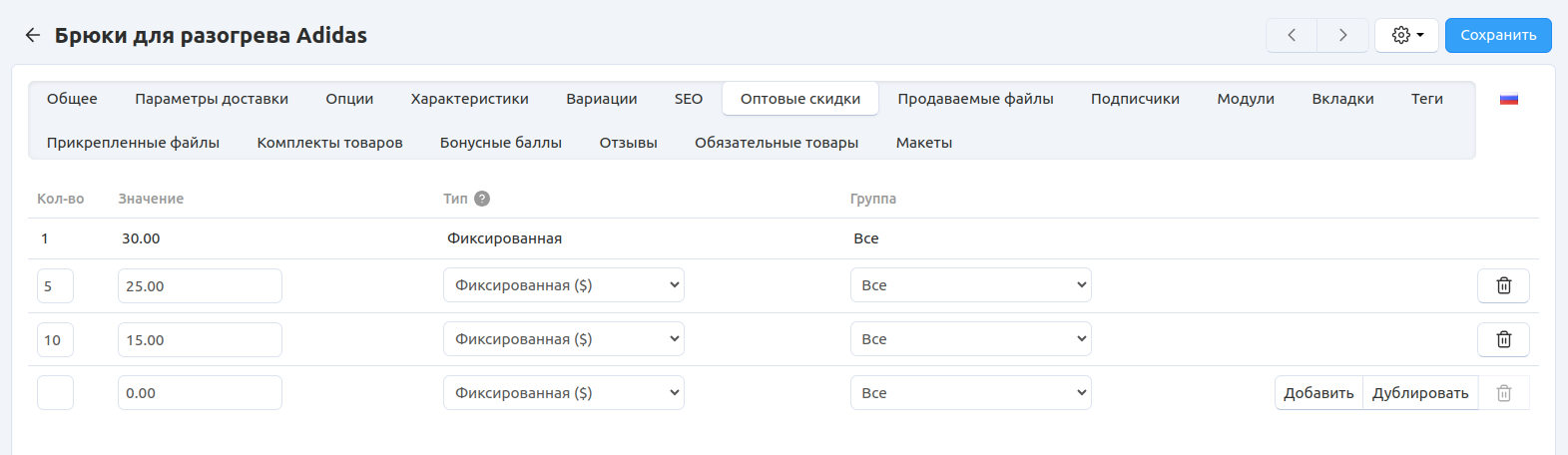Open the Характеристики tab

coord(469,99)
